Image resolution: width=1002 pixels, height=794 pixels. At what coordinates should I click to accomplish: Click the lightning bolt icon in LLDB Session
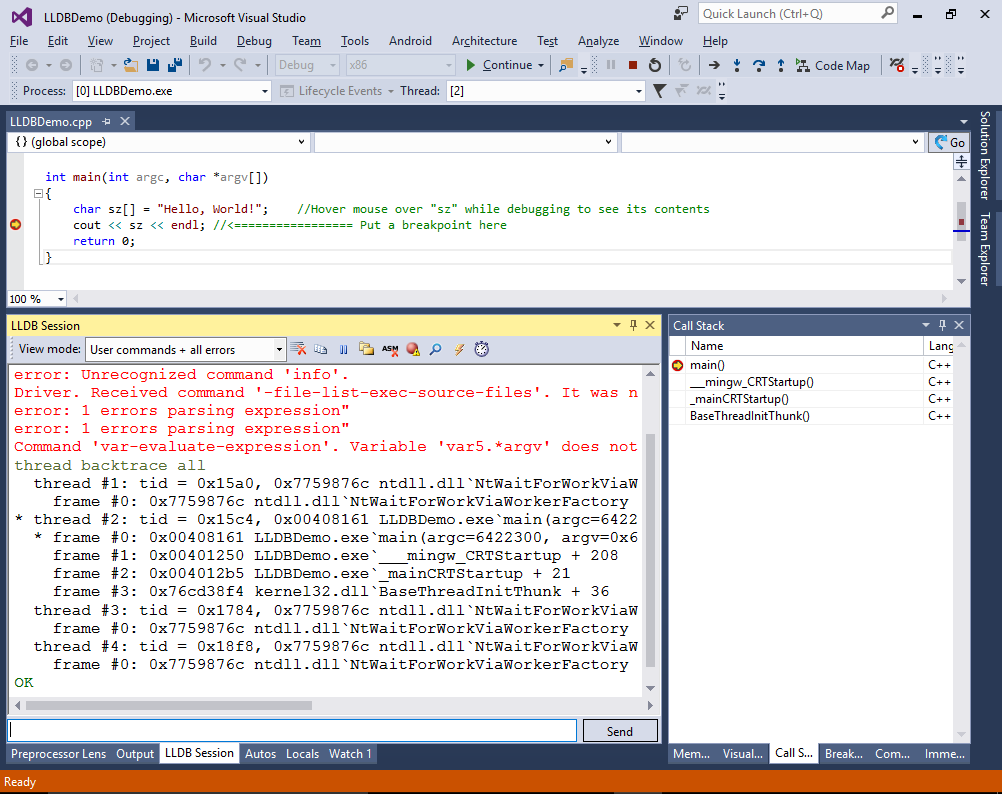click(x=459, y=349)
